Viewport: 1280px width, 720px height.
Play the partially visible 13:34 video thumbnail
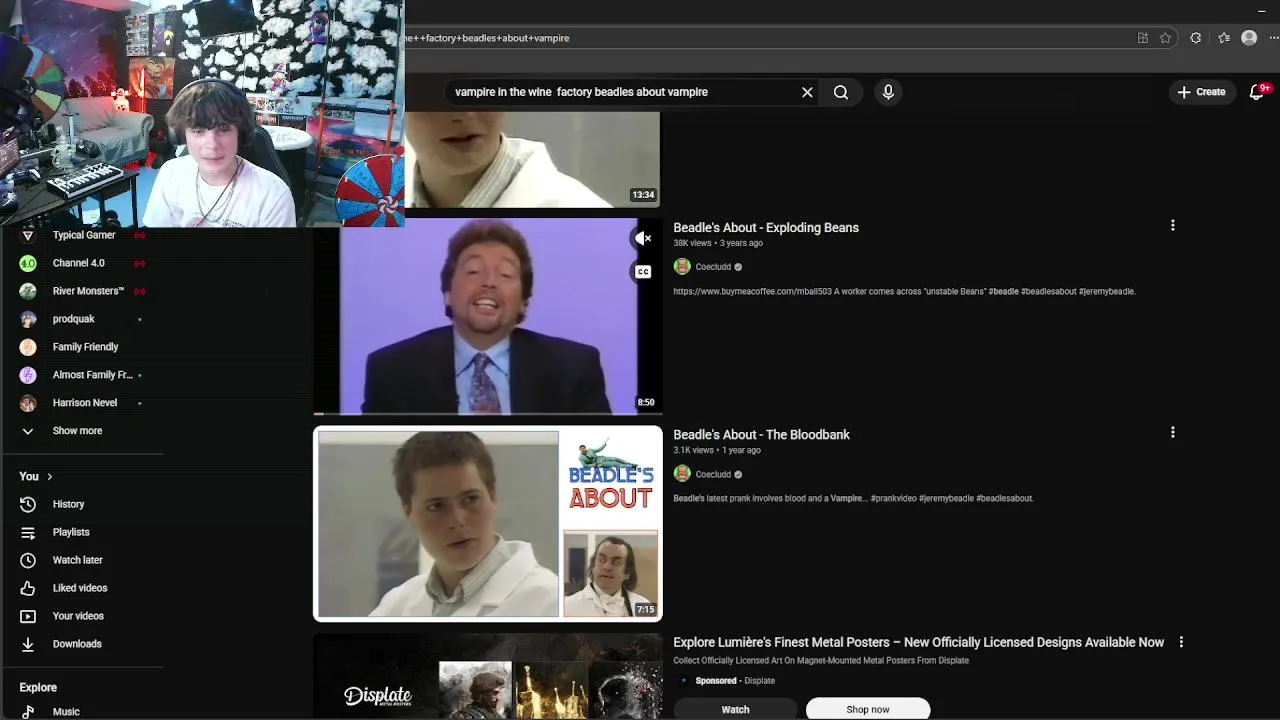coord(532,159)
